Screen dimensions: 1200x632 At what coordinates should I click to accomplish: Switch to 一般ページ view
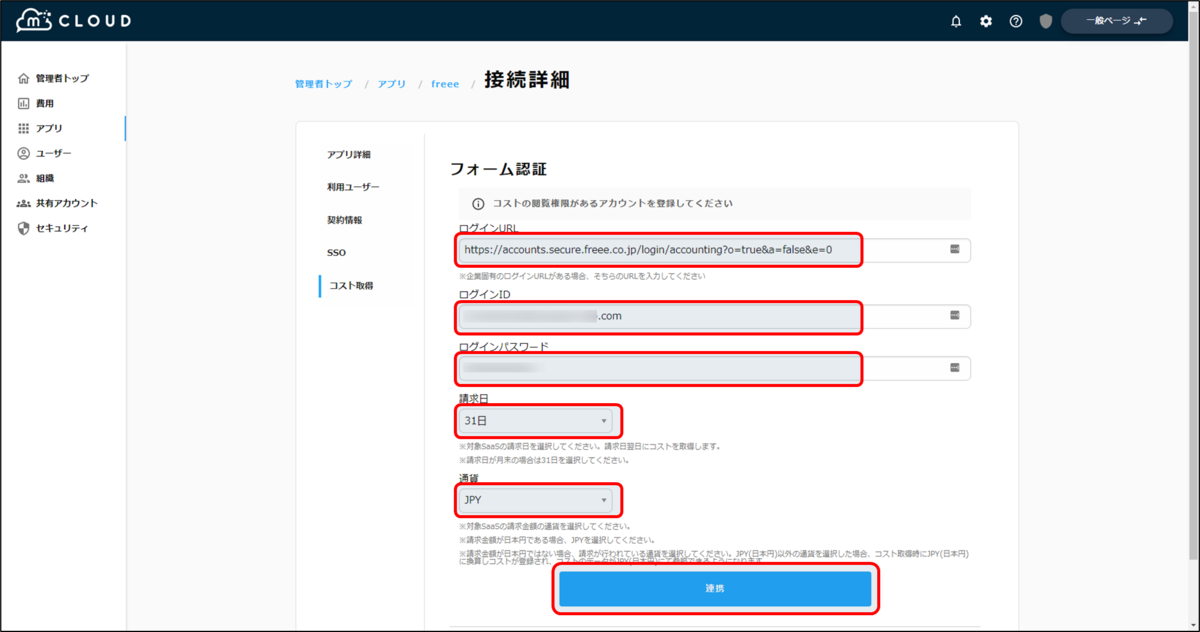click(1117, 21)
